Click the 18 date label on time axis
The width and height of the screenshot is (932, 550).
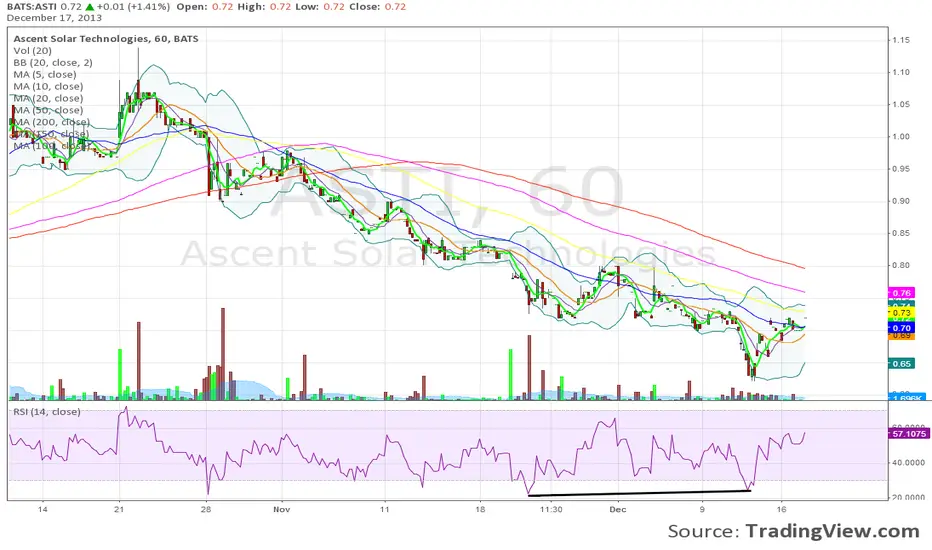(480, 509)
